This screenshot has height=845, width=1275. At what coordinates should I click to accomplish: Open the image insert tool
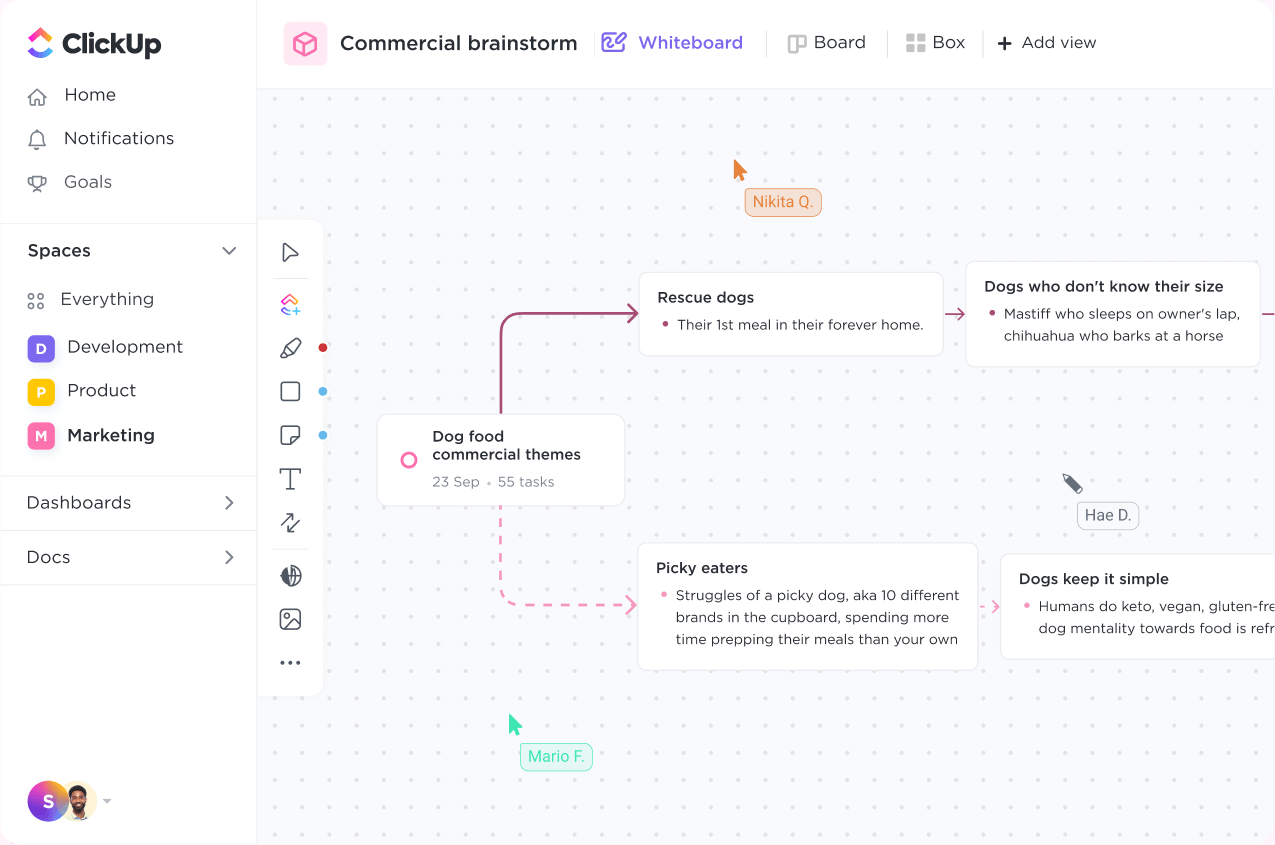[x=290, y=619]
